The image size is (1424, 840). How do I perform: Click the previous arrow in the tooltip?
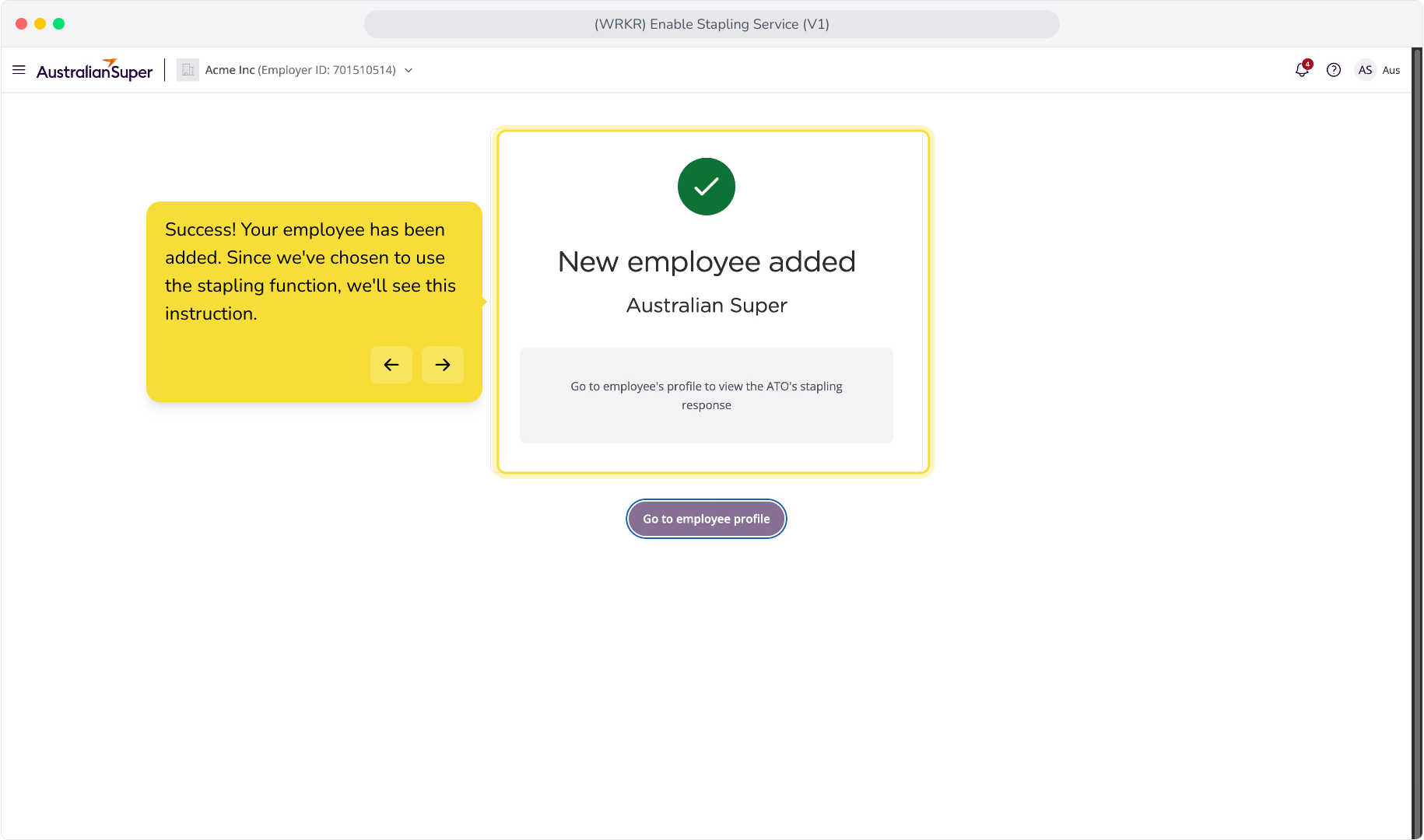[391, 365]
